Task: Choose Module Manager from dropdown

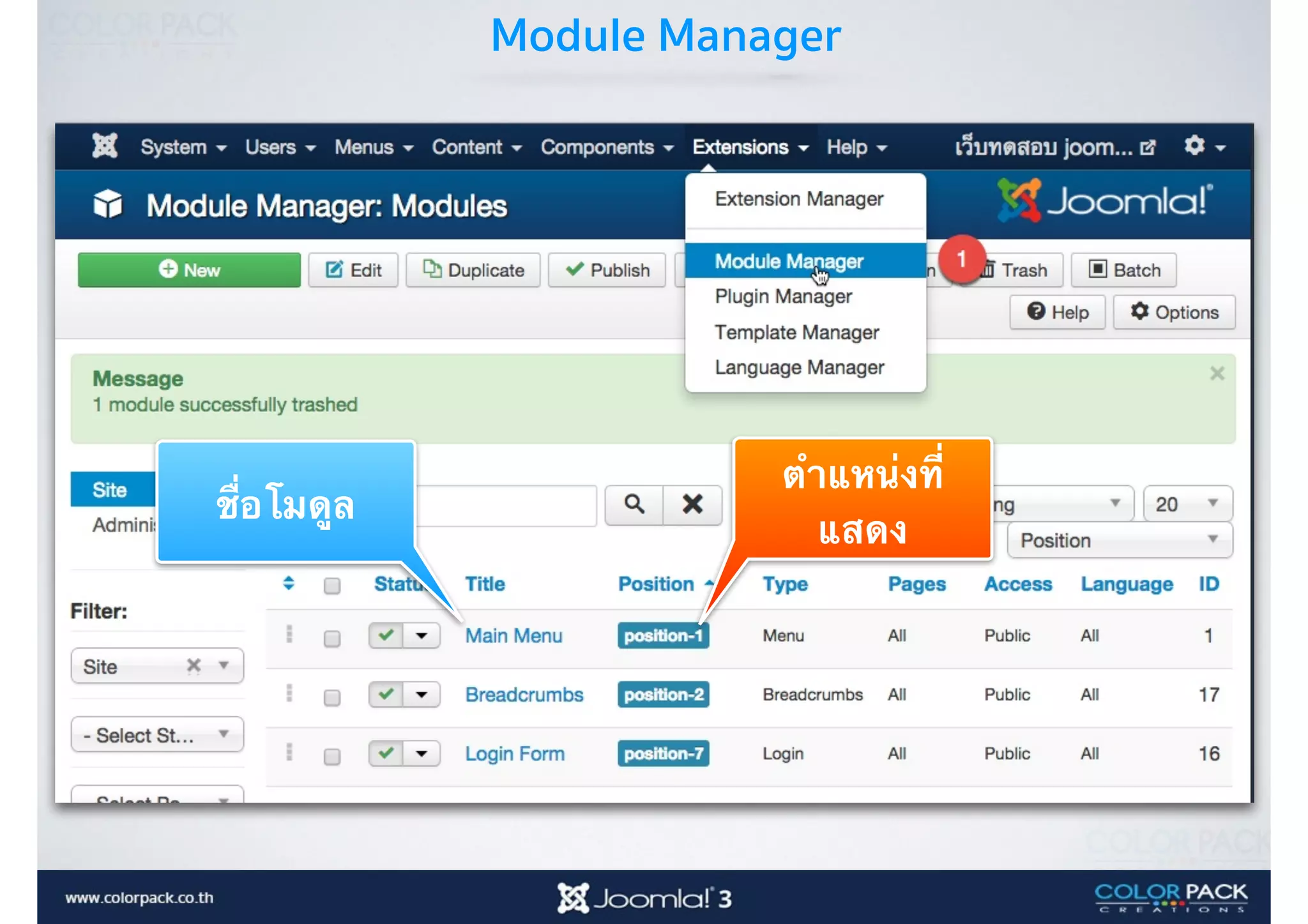Action: (x=805, y=261)
